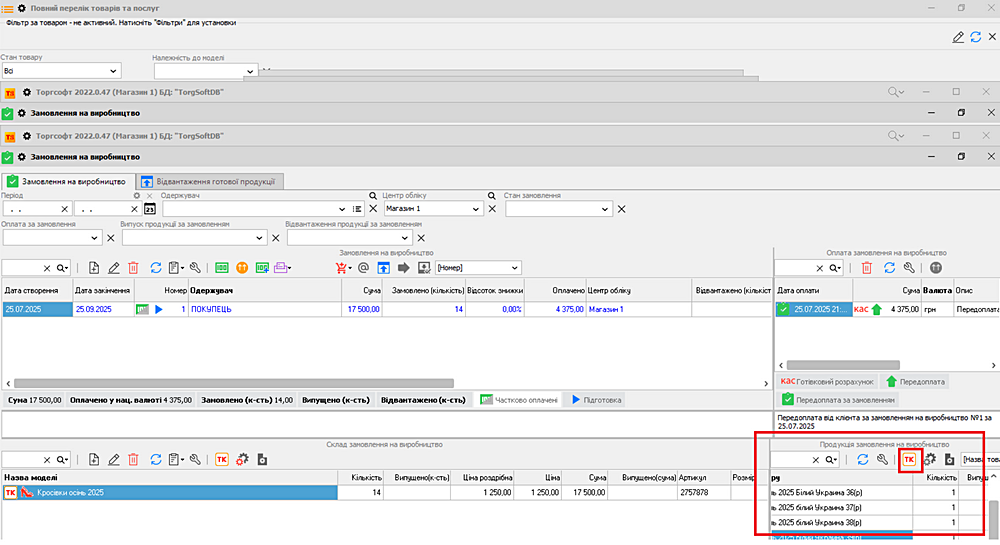
Task: Open the 'Стан товару' dropdown set to Всі
Action: [x=112, y=71]
